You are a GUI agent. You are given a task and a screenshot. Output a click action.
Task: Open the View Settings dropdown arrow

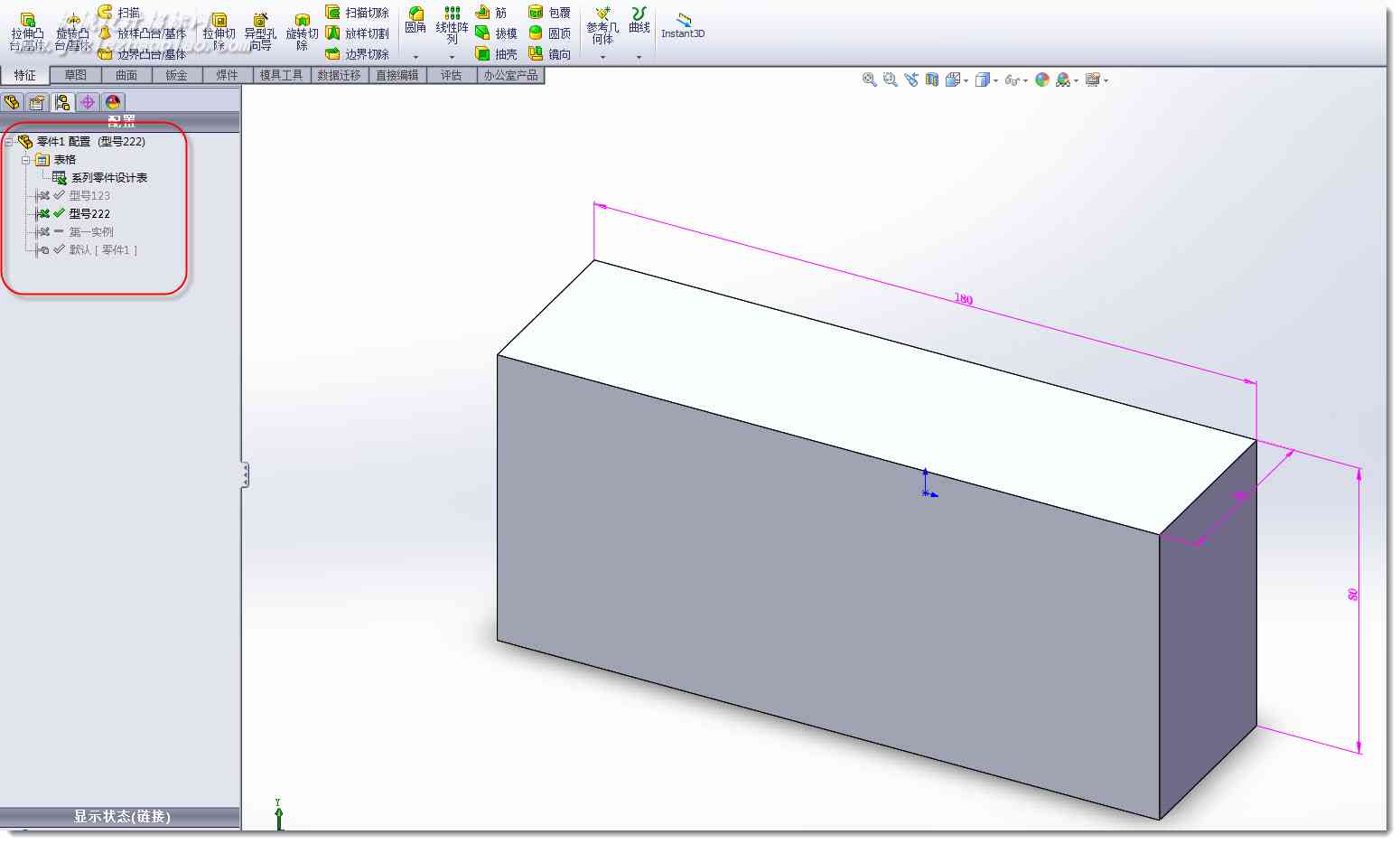coord(1106,80)
